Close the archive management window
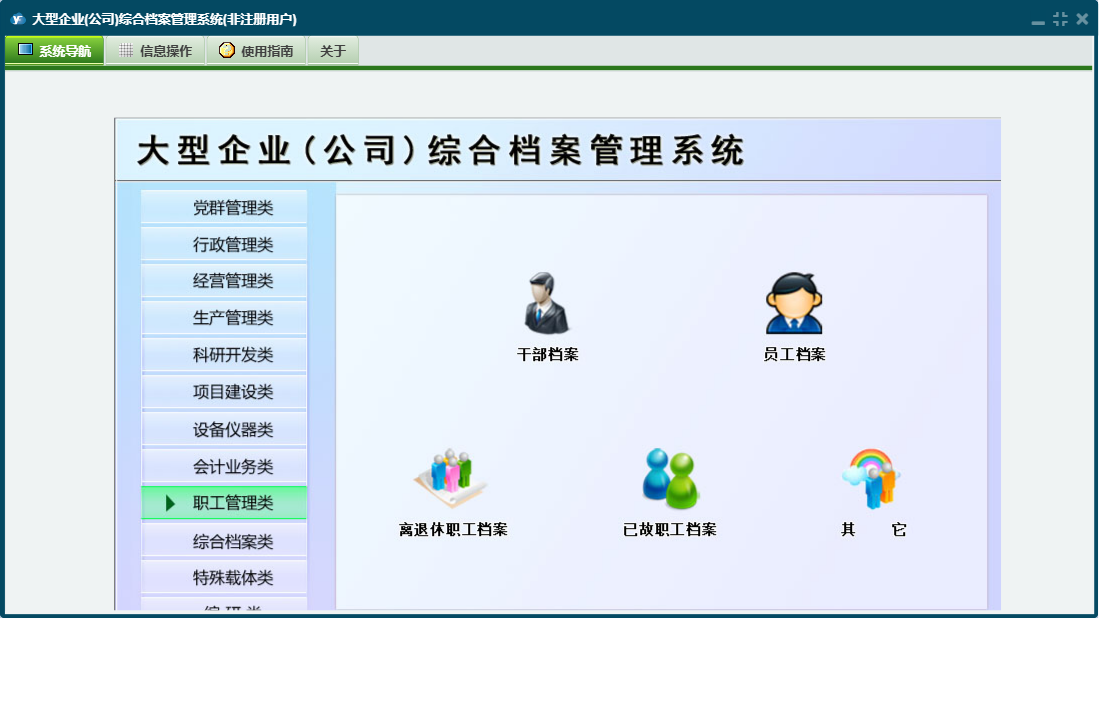The width and height of the screenshot is (1099, 723). point(1082,19)
